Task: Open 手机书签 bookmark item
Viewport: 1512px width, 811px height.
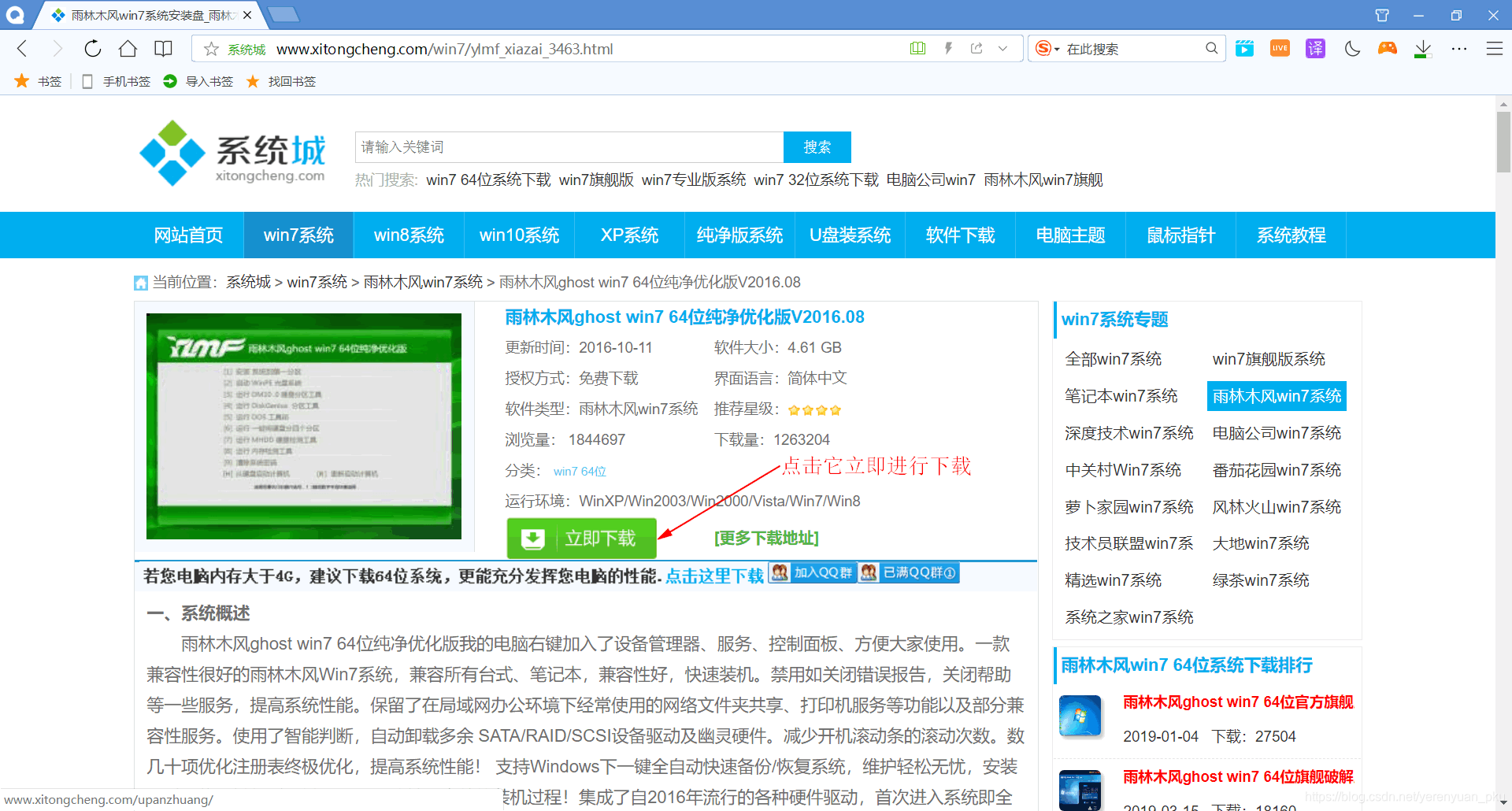Action: [116, 81]
